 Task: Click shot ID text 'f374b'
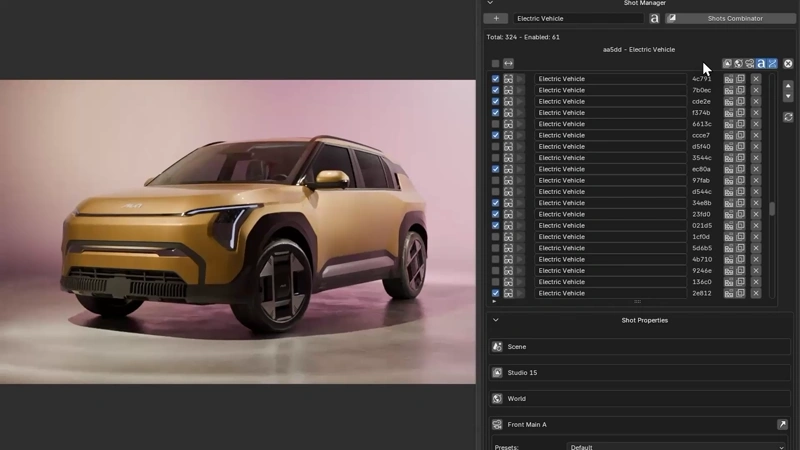point(701,113)
